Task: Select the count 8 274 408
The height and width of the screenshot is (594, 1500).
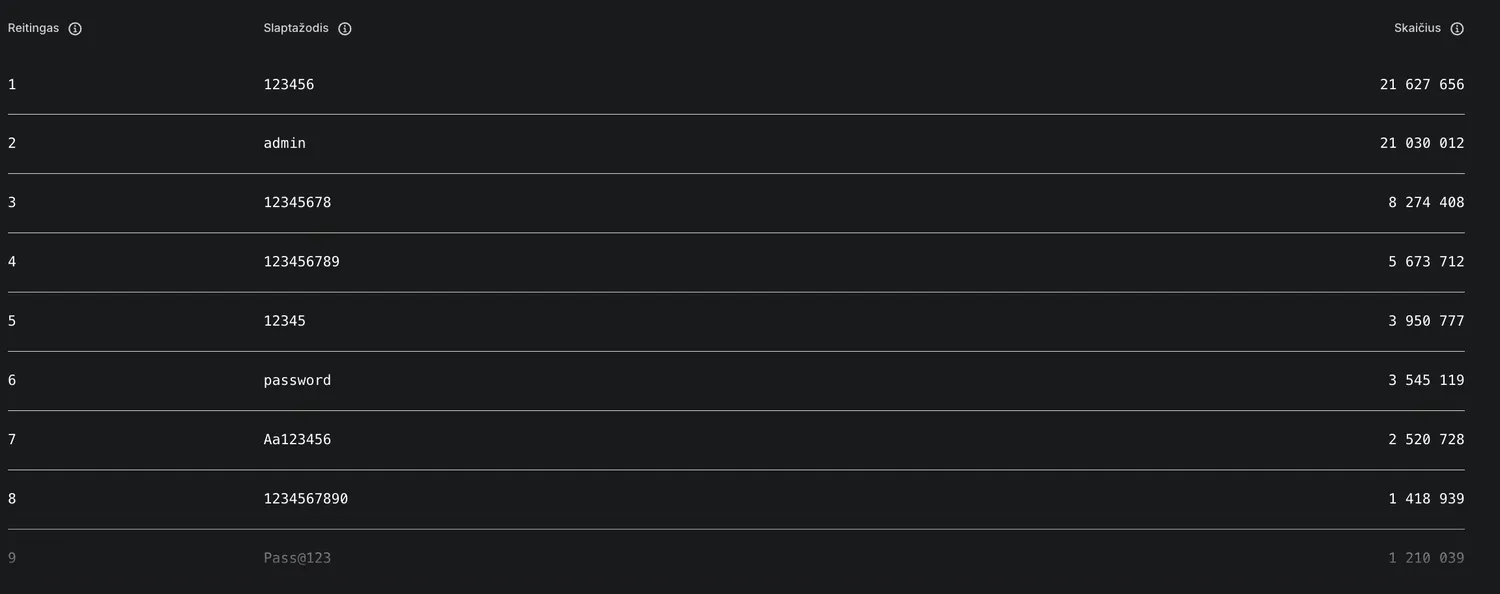Action: (1426, 203)
